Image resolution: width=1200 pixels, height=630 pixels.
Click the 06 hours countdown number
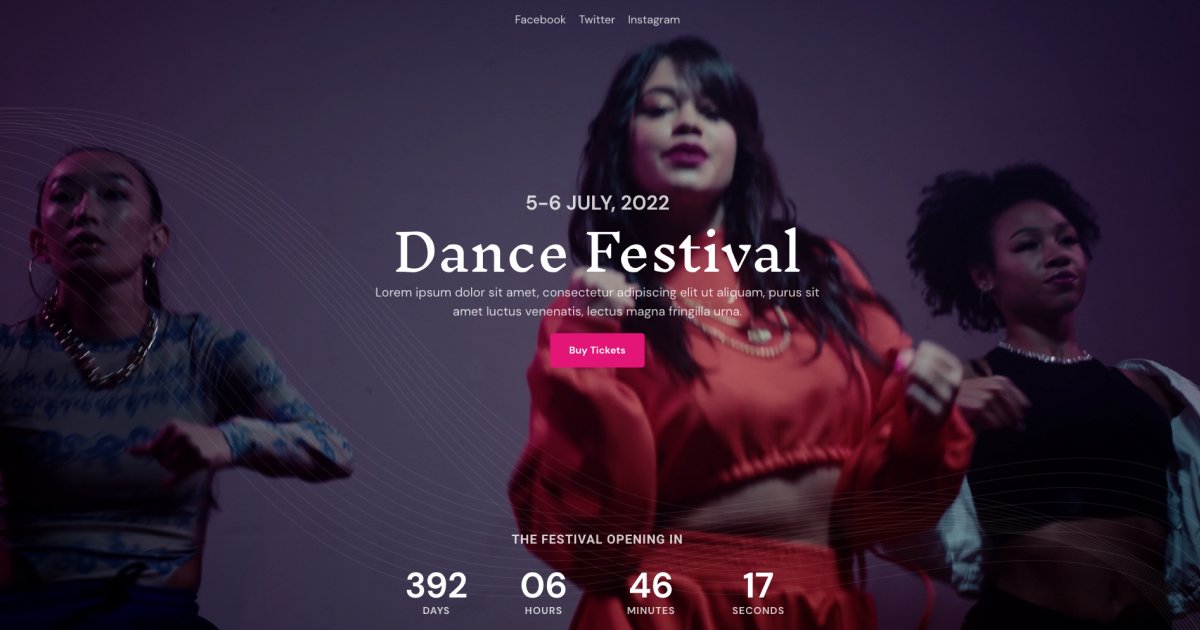click(543, 585)
